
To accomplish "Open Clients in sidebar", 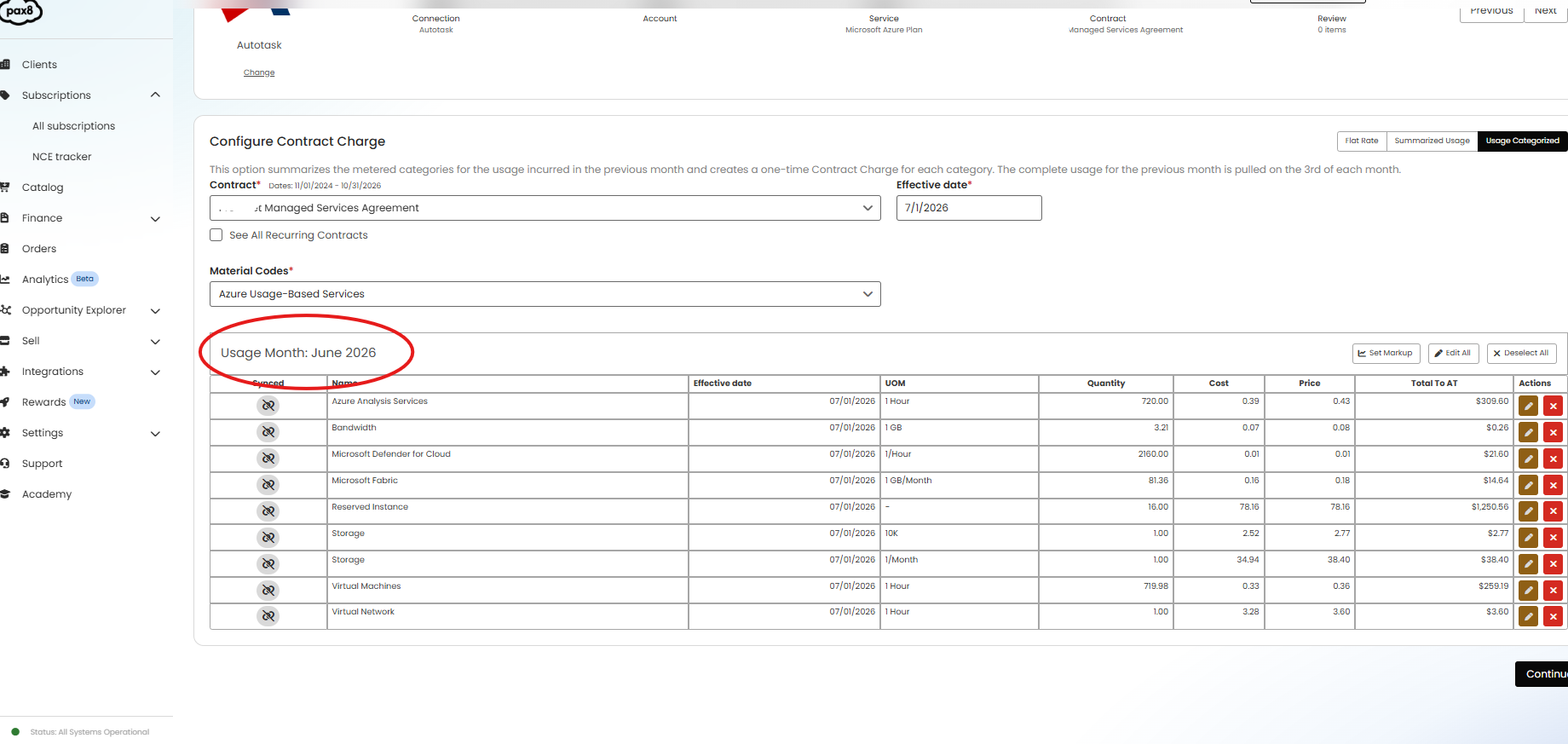I will pyautogui.click(x=39, y=65).
